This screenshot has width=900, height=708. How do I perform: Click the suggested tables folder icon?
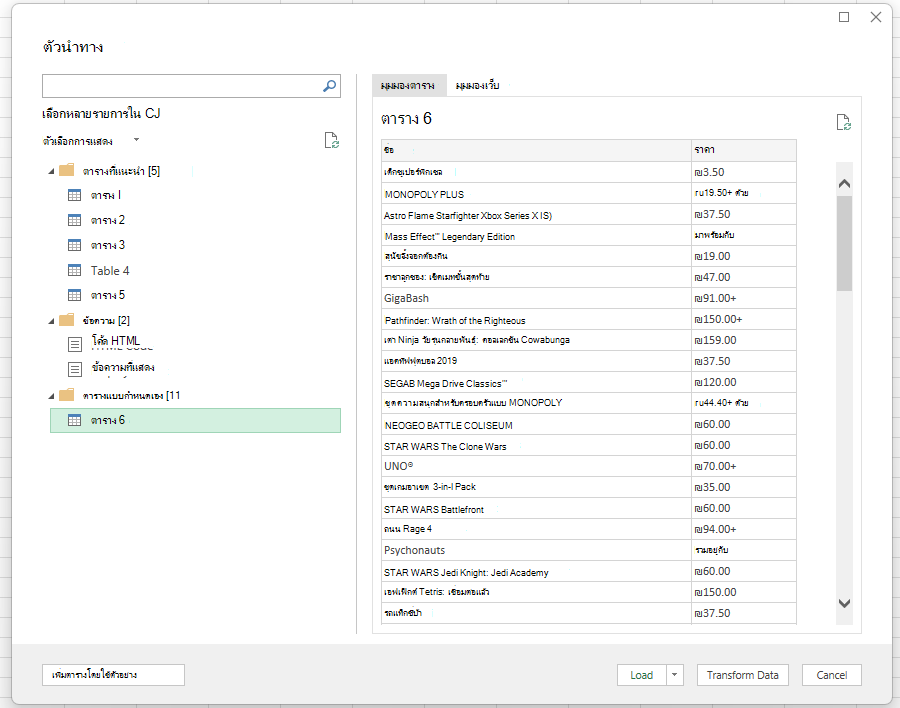click(x=67, y=170)
